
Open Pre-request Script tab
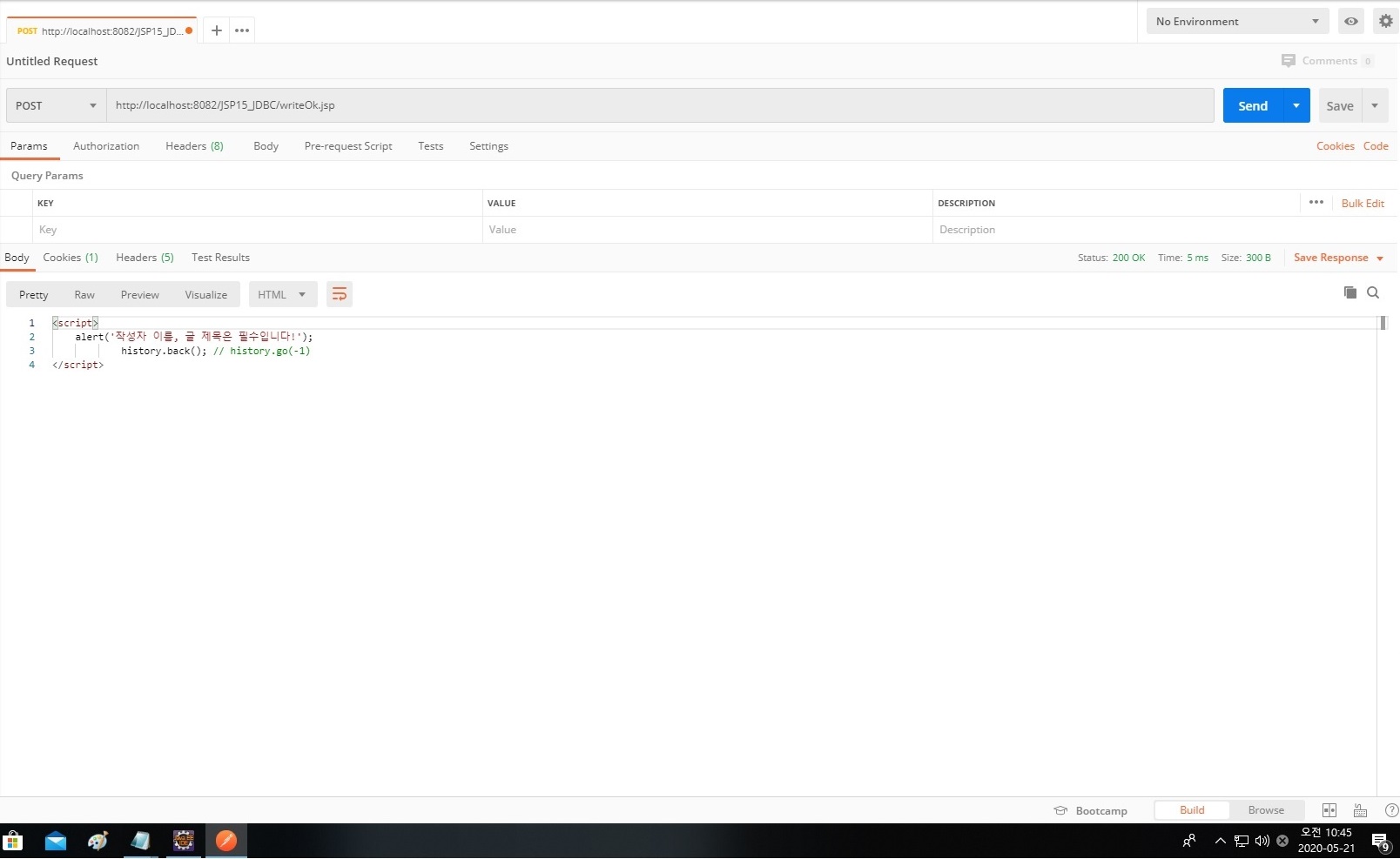tap(348, 146)
